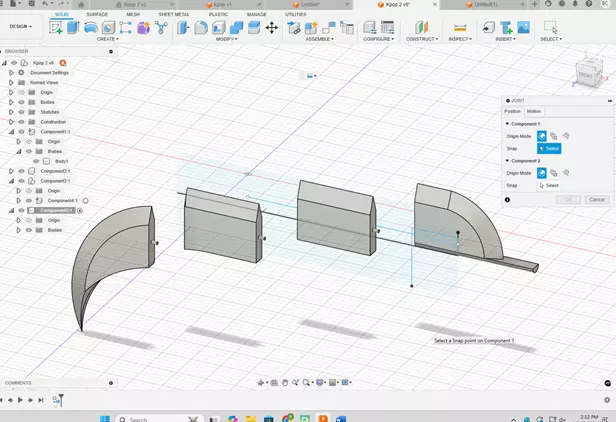Click the Bill of Materials icon in Assemble
The height and width of the screenshot is (422, 616).
[347, 28]
